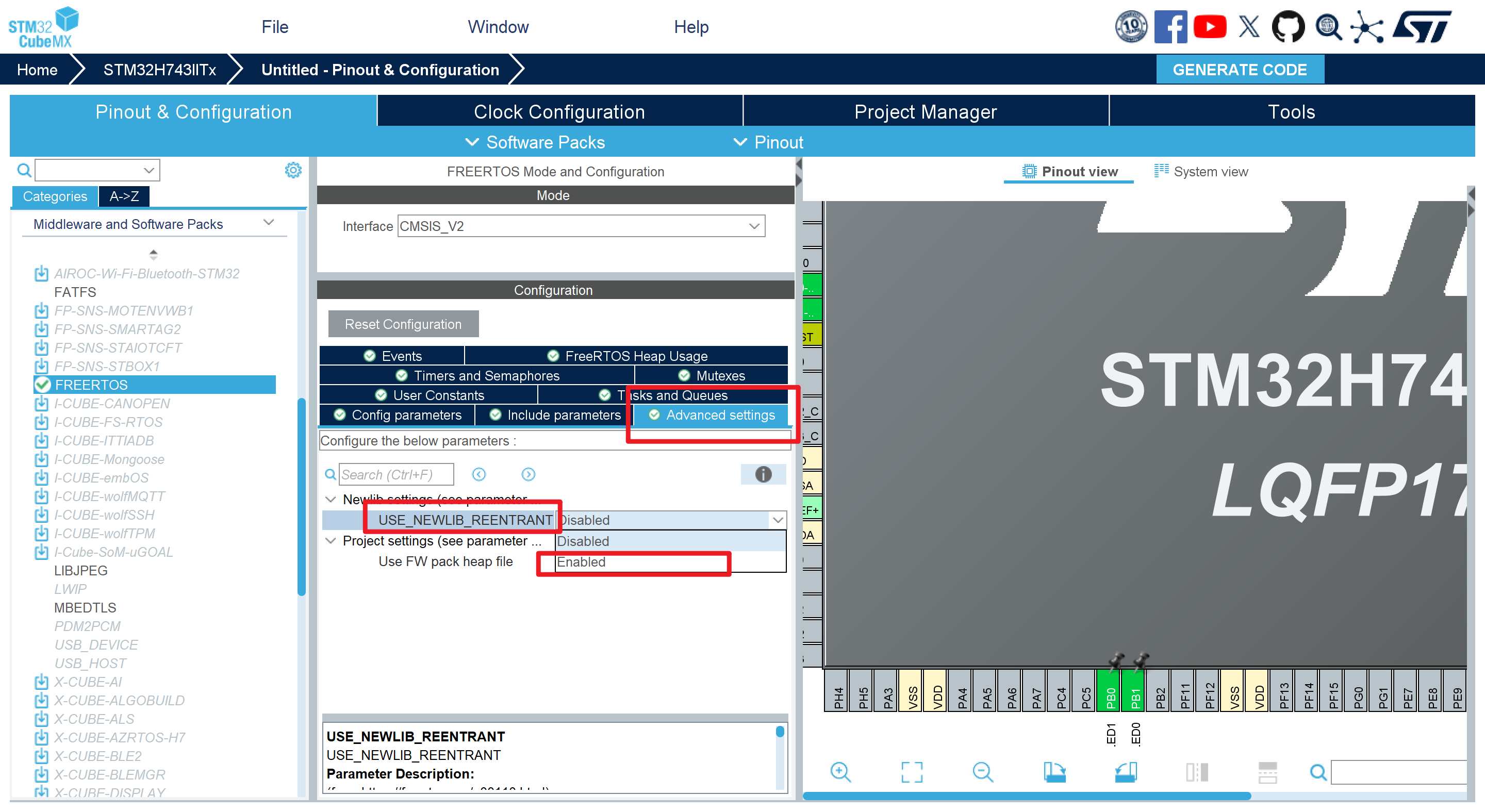Image resolution: width=1485 pixels, height=812 pixels.
Task: Switch to the Clock Configuration tab
Action: (559, 111)
